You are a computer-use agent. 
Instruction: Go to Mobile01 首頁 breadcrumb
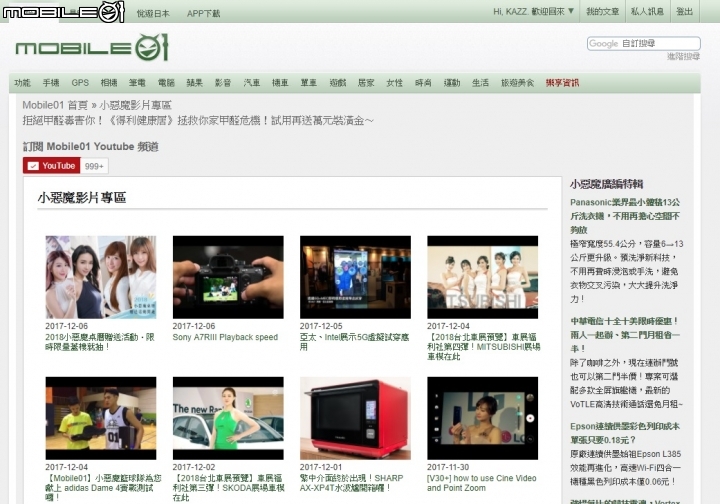[55, 105]
